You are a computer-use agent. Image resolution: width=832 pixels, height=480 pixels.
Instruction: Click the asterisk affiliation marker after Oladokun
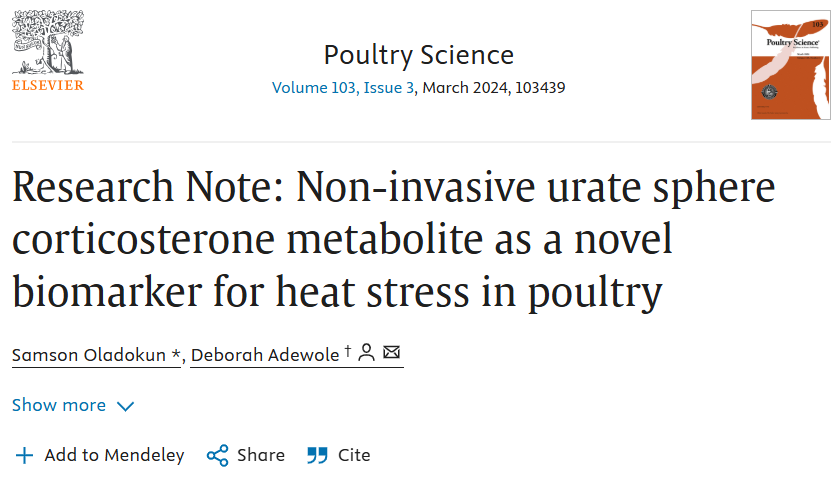click(176, 353)
